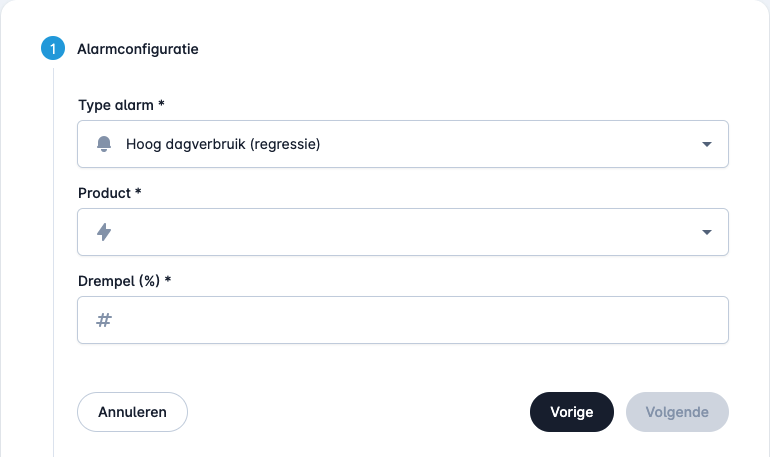Click the lightning bolt icon in Product field
This screenshot has height=457, width=770.
click(104, 232)
